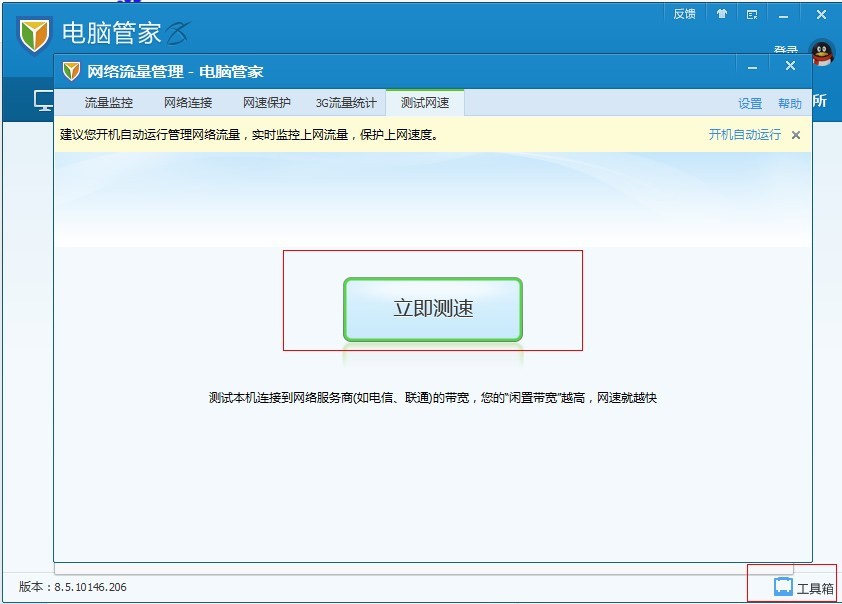Minimize the main 电脑管家 window

783,16
